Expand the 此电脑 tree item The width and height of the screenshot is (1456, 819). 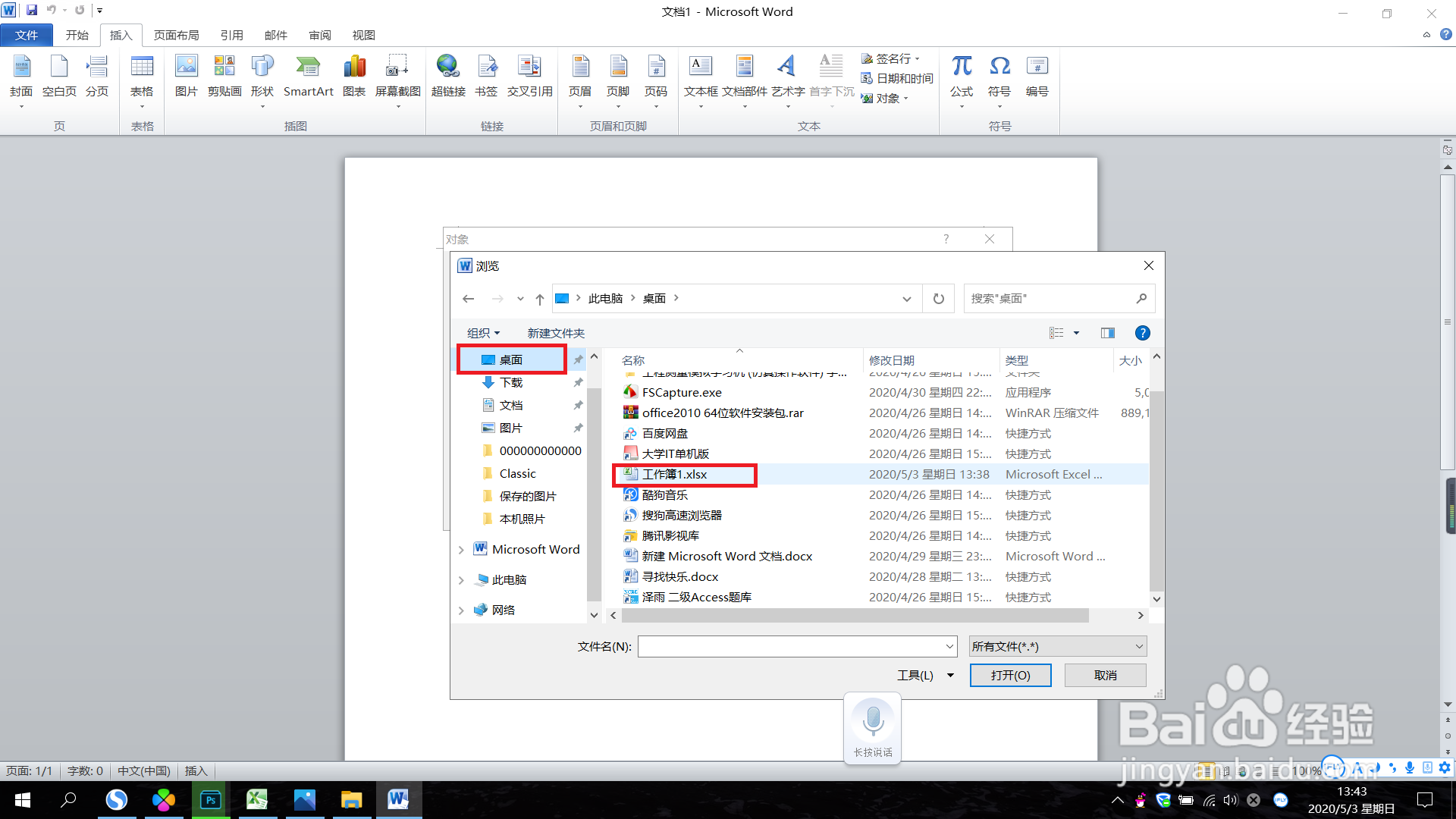coord(462,580)
